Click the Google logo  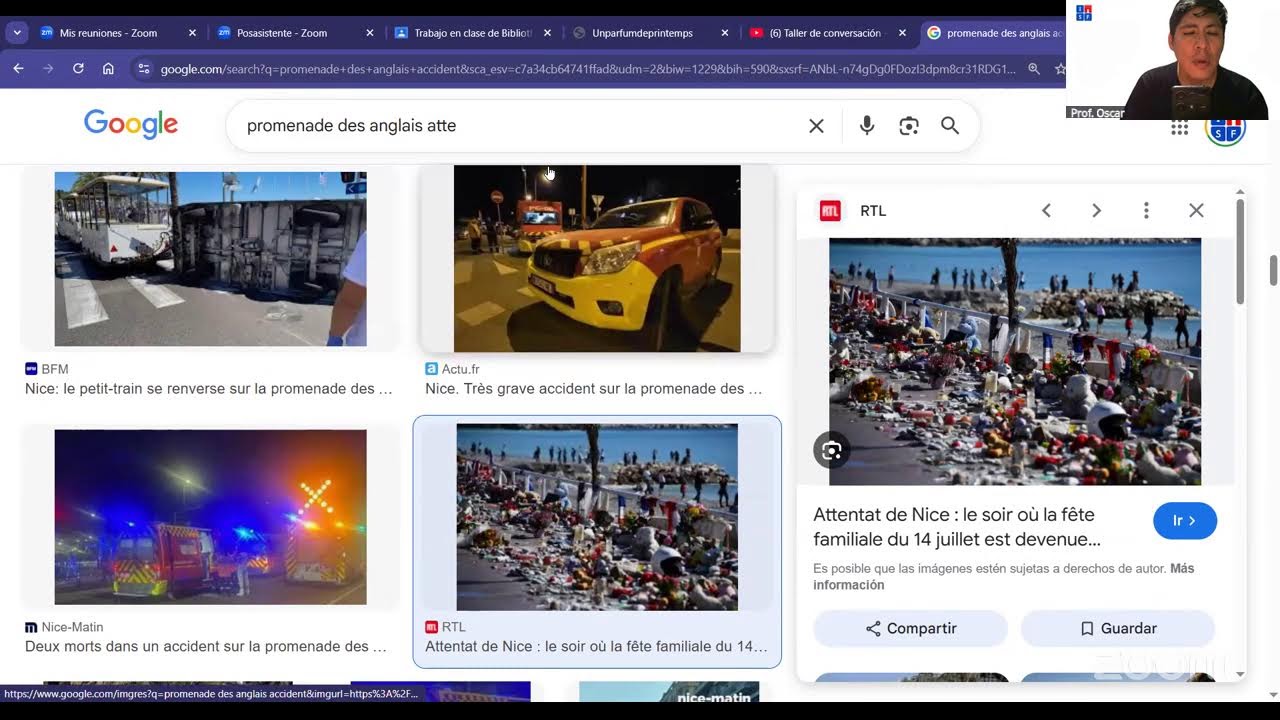pos(131,125)
